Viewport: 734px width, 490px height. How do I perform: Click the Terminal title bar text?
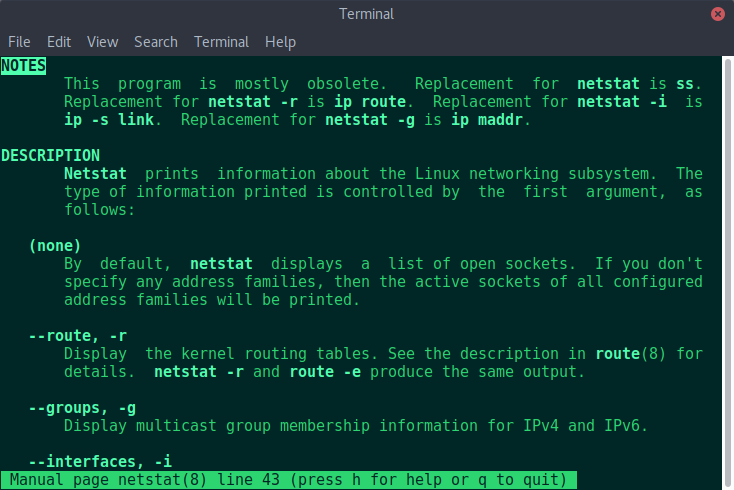tap(367, 14)
